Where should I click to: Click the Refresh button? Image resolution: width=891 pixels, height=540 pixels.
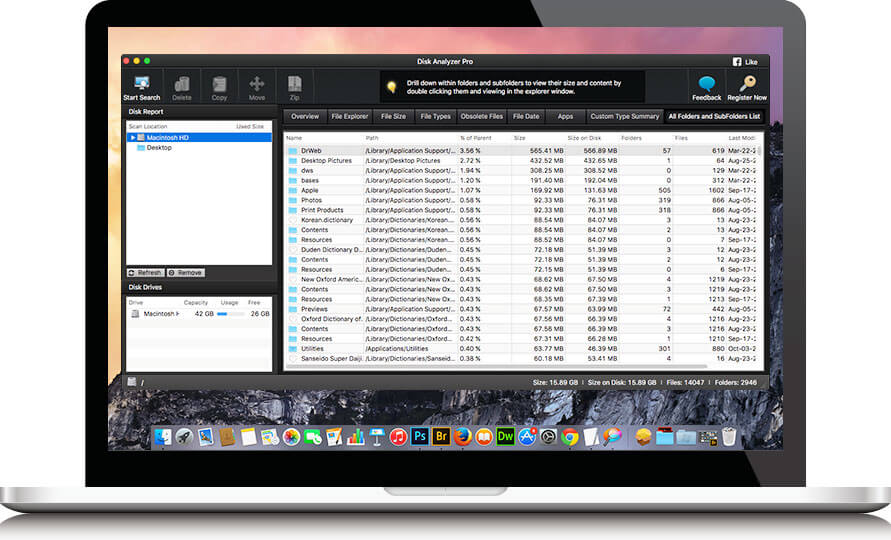(x=146, y=273)
